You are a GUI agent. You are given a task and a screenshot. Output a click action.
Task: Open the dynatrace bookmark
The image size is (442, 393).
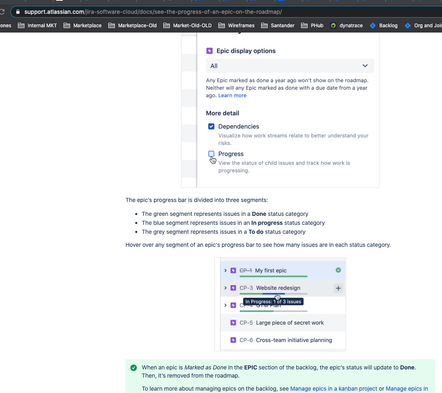tap(346, 25)
